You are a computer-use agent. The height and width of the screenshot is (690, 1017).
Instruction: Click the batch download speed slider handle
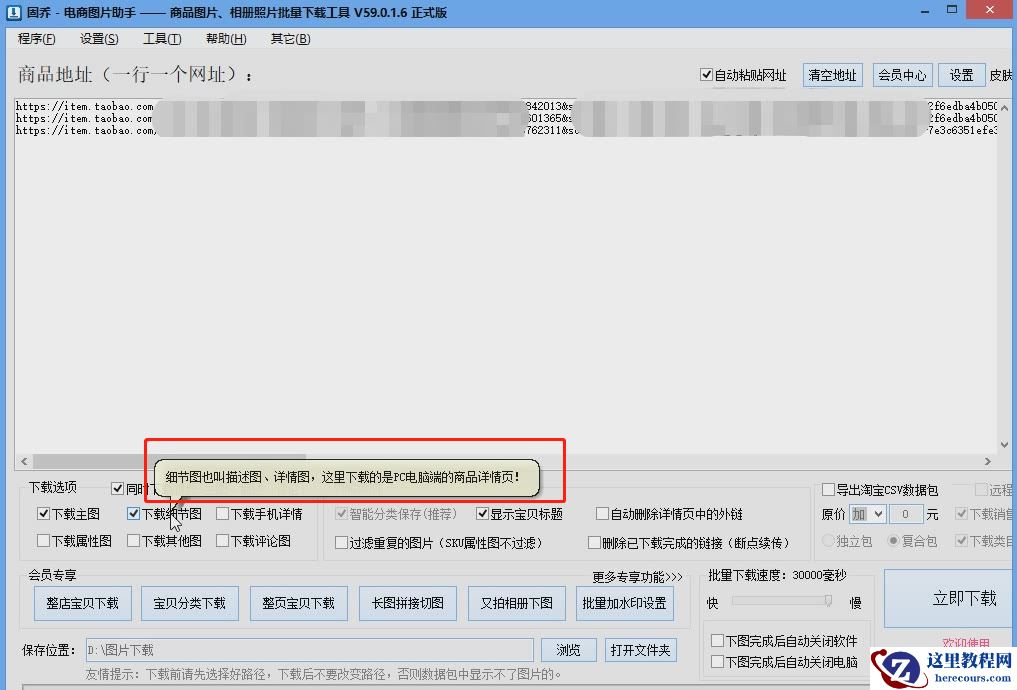tap(828, 601)
